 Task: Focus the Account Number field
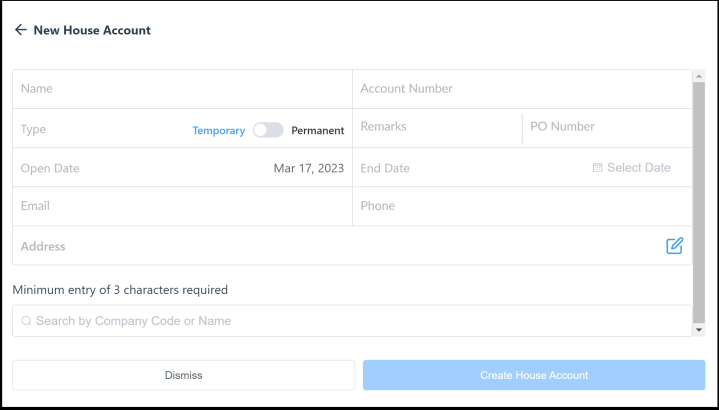(x=521, y=89)
